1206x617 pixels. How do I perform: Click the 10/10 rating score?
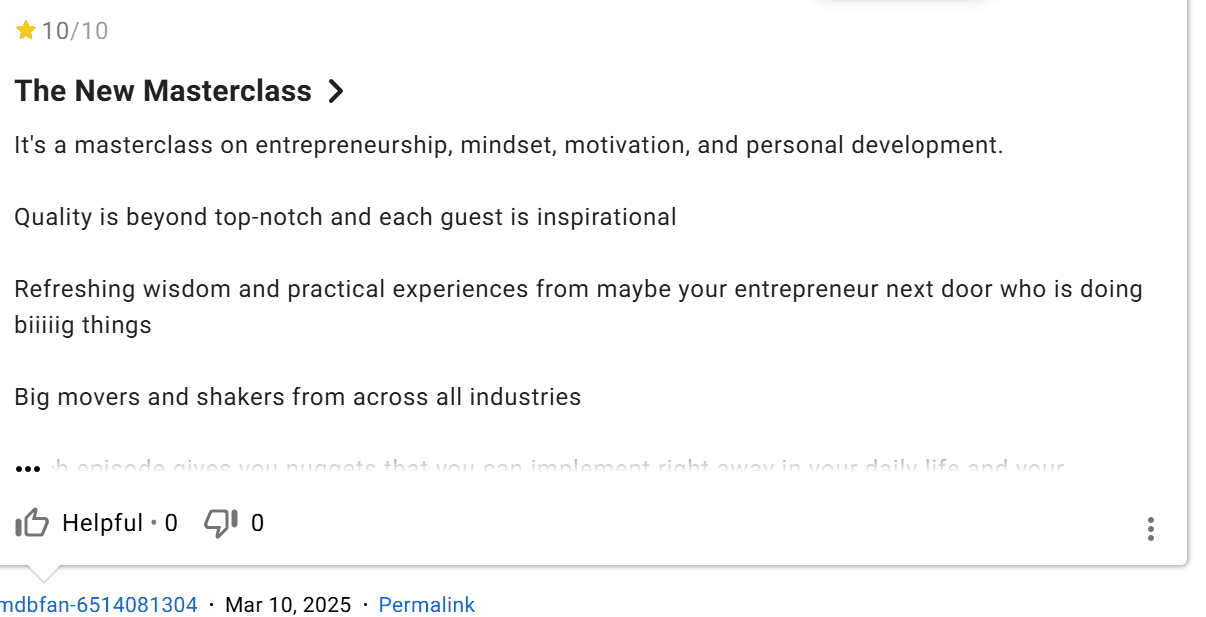[75, 31]
